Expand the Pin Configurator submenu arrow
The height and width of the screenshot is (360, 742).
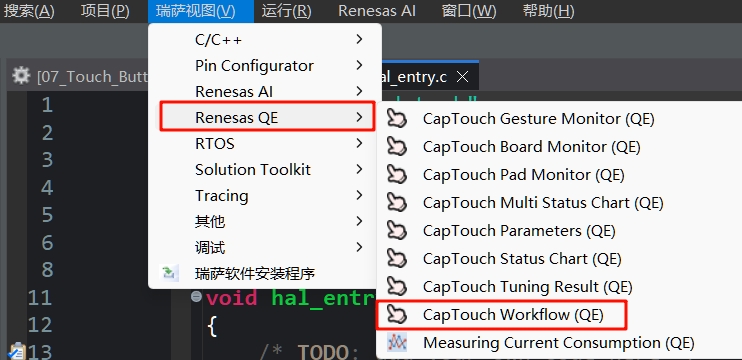(x=359, y=65)
